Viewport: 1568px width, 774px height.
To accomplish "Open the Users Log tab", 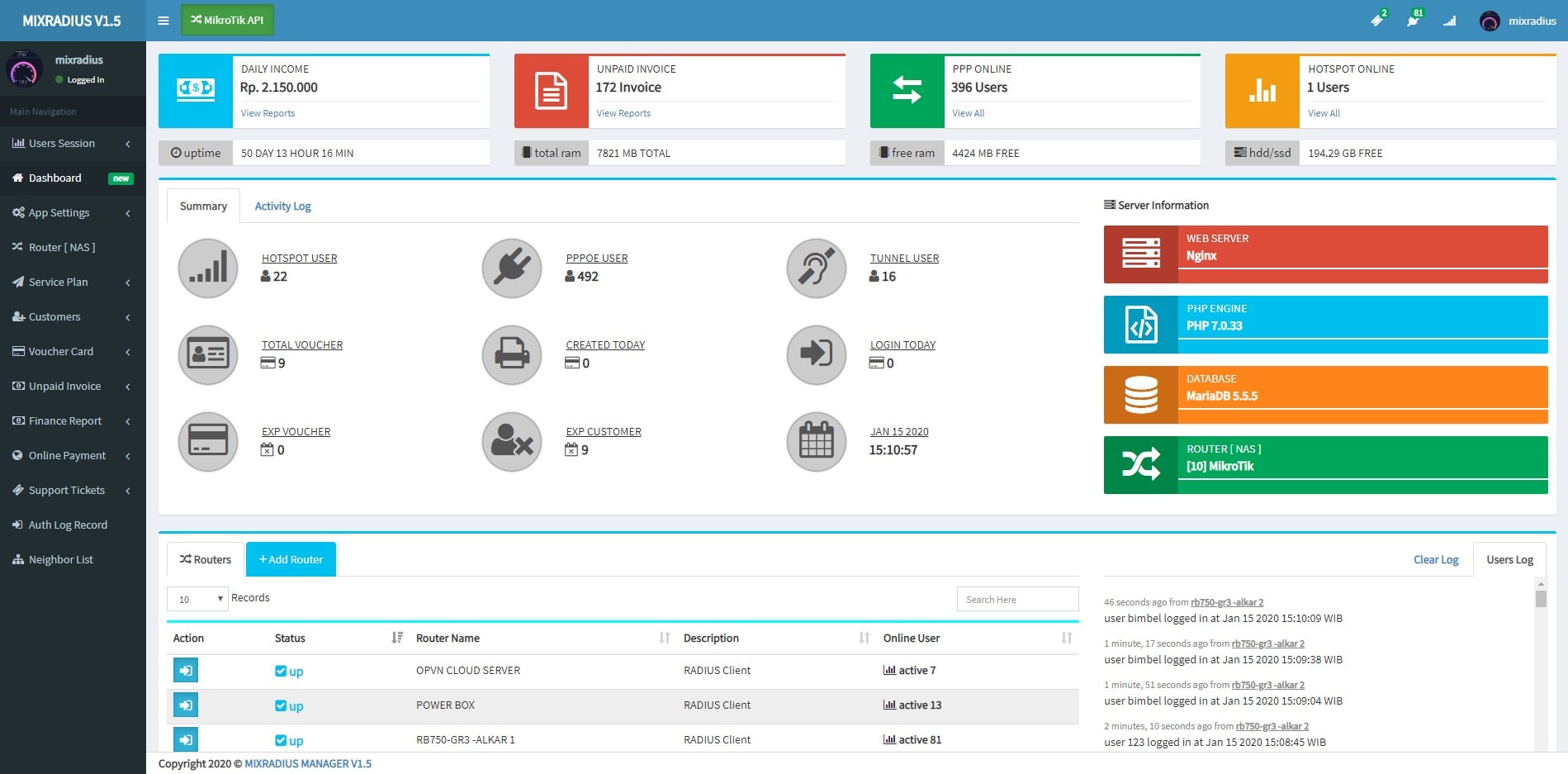I will tap(1509, 559).
